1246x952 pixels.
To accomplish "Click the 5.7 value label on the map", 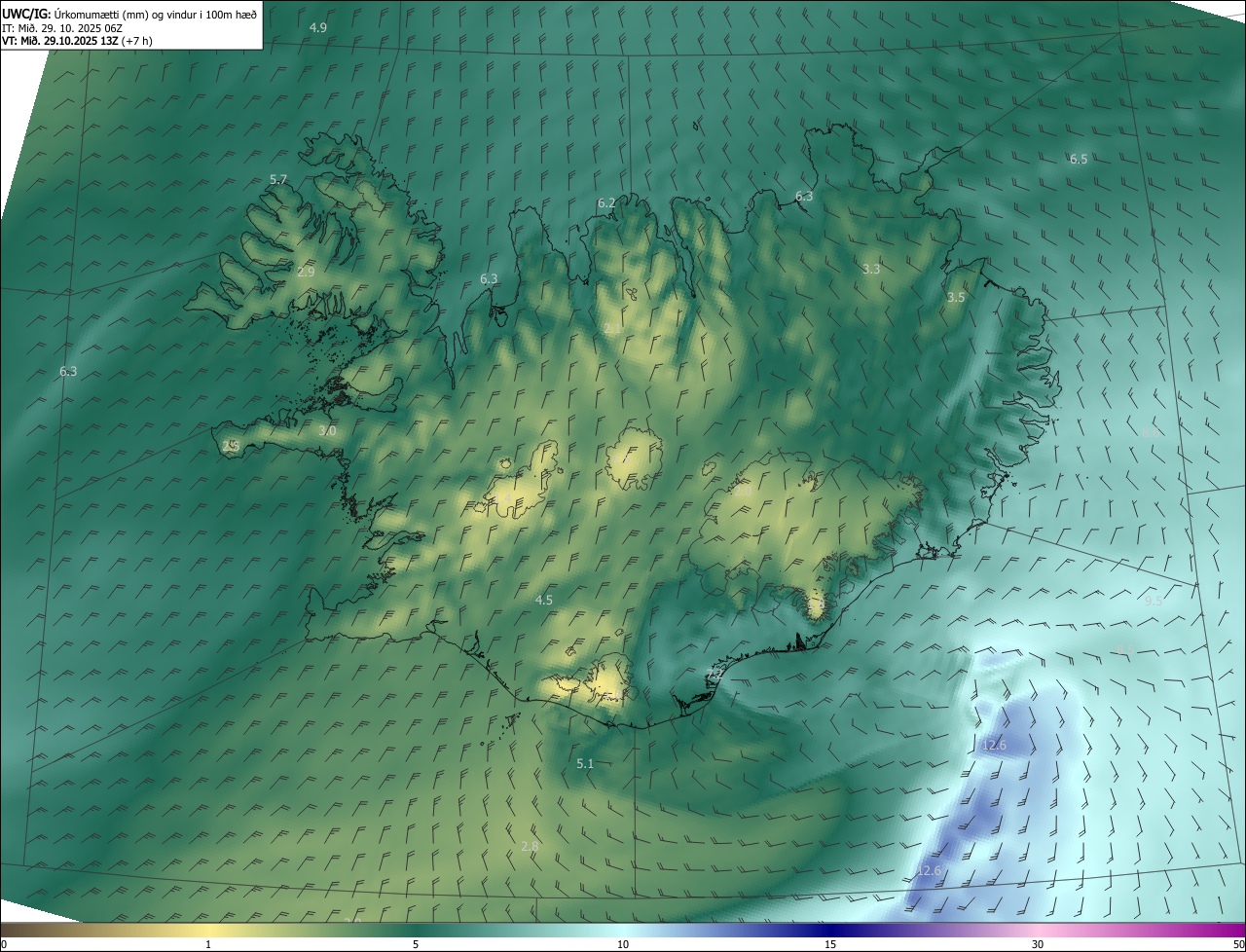I will tap(278, 180).
